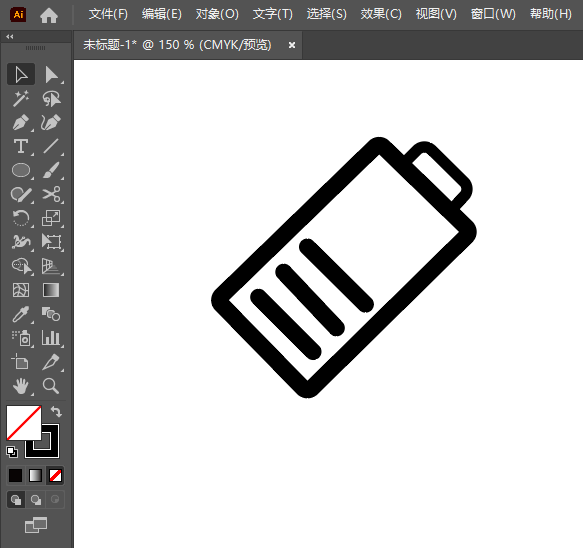Select the Paintbrush tool
583x548 pixels.
(x=51, y=170)
